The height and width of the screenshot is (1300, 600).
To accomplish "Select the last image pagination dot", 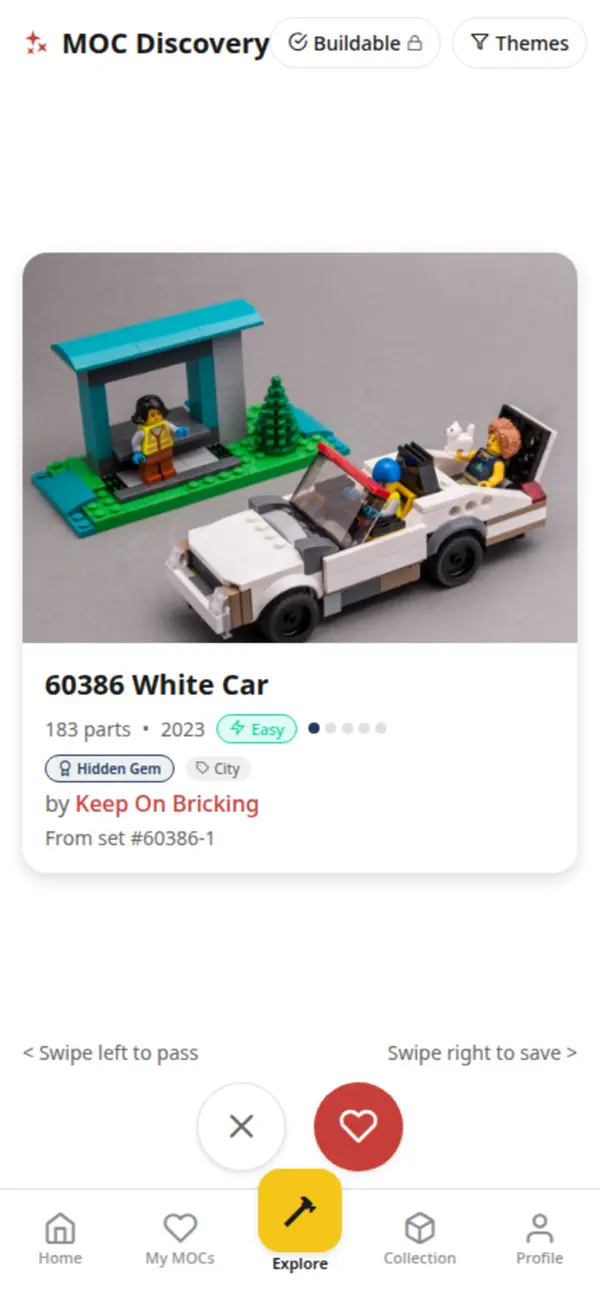I will [x=381, y=728].
